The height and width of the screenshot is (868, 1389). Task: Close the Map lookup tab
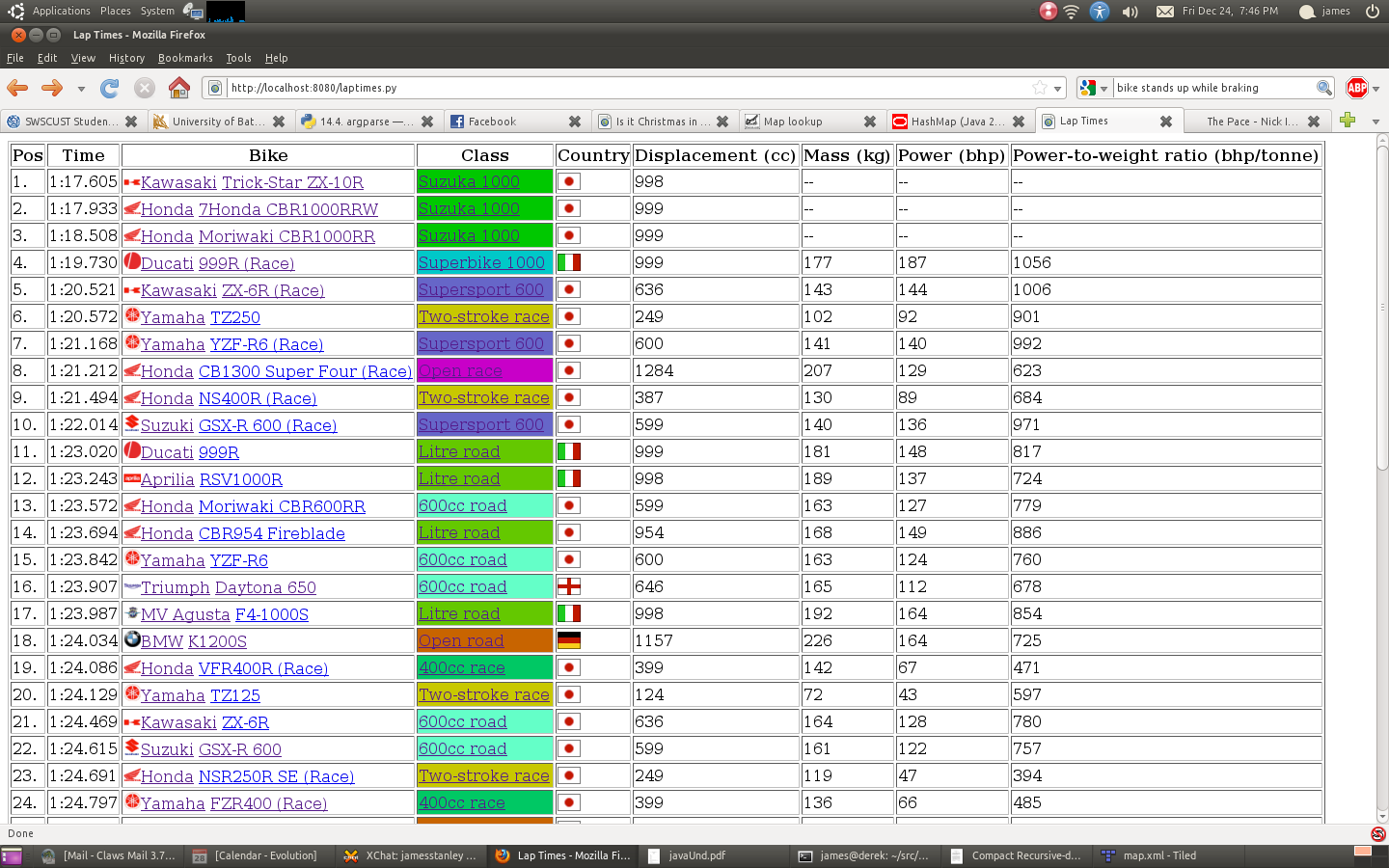(870, 122)
